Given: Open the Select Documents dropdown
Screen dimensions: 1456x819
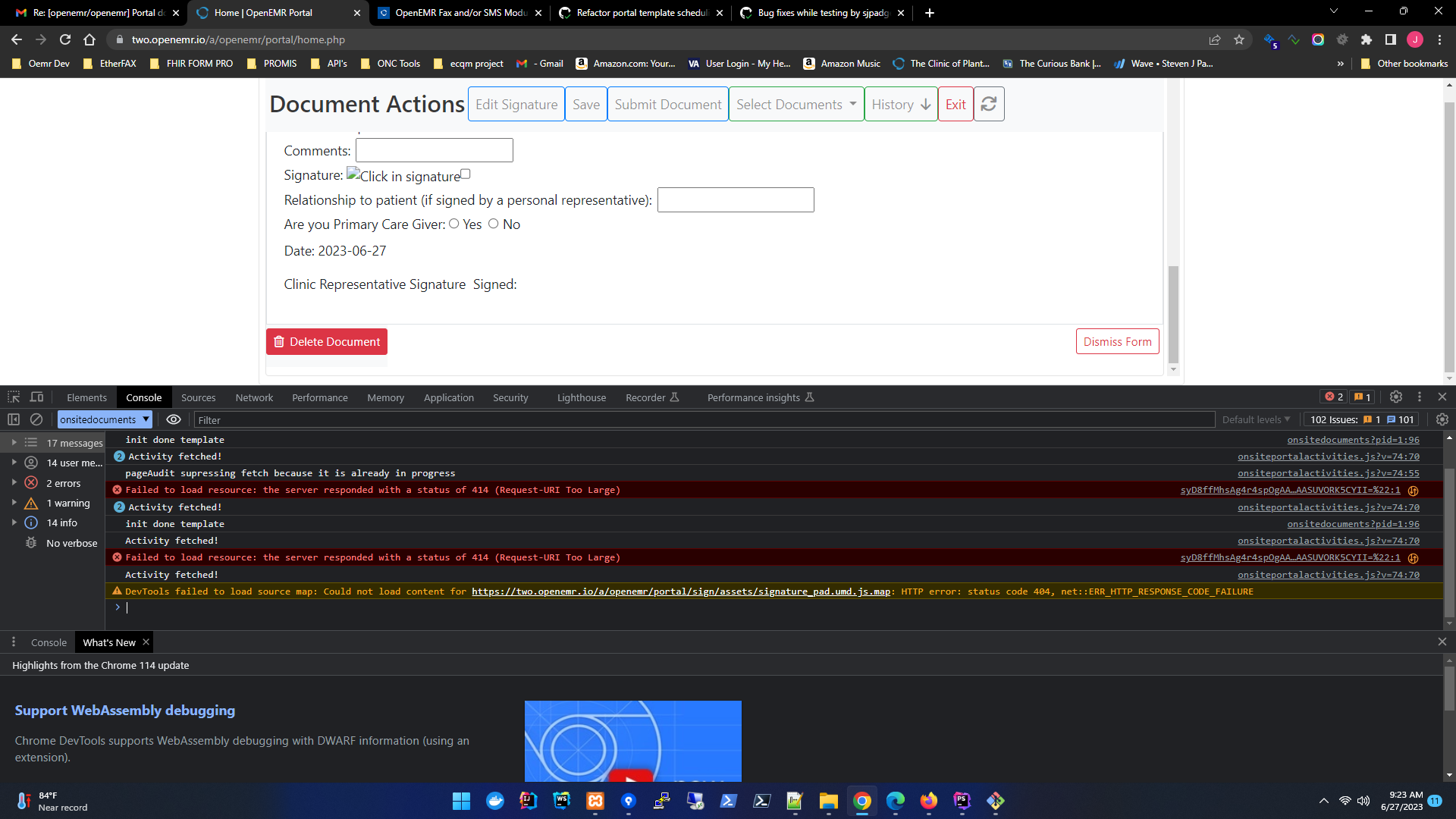Looking at the screenshot, I should (x=795, y=104).
